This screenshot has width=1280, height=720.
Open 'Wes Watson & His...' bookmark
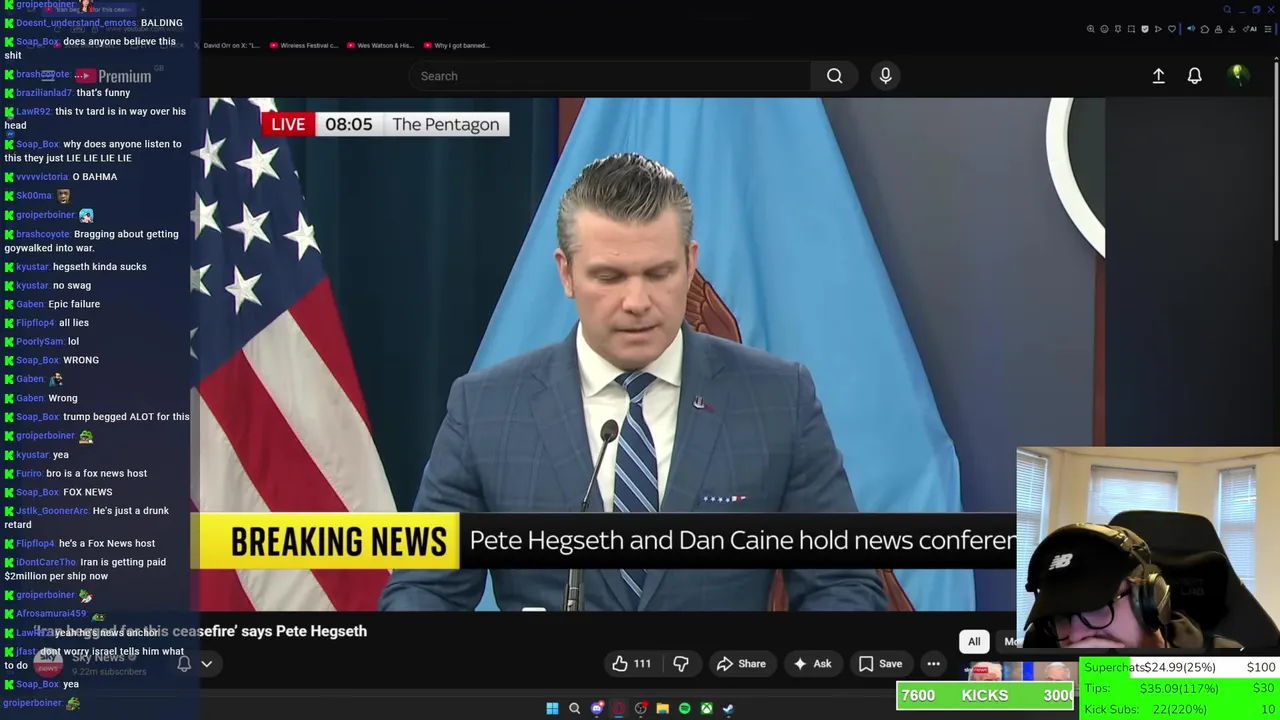[x=379, y=45]
